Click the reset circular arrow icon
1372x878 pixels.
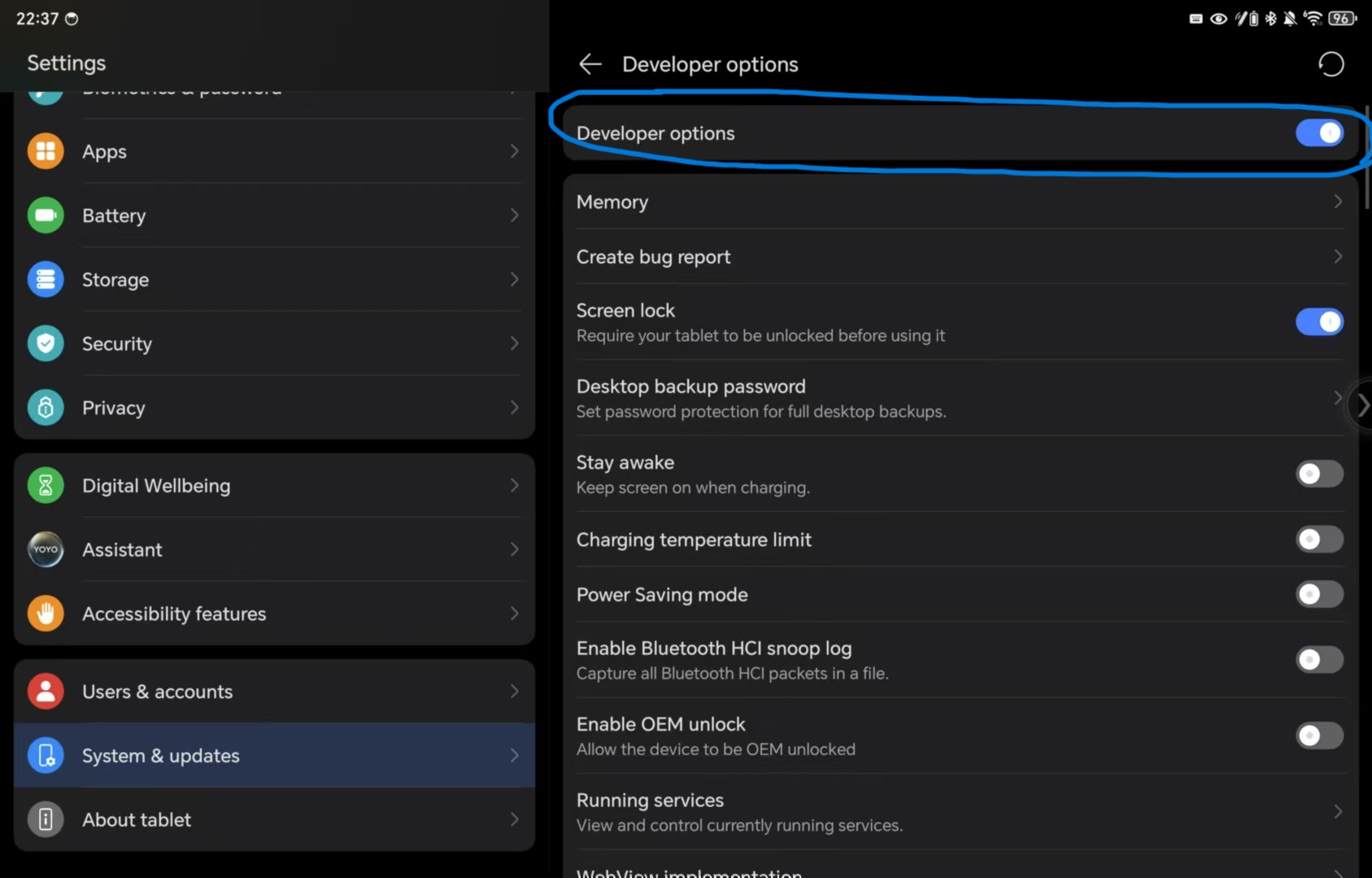click(x=1331, y=64)
